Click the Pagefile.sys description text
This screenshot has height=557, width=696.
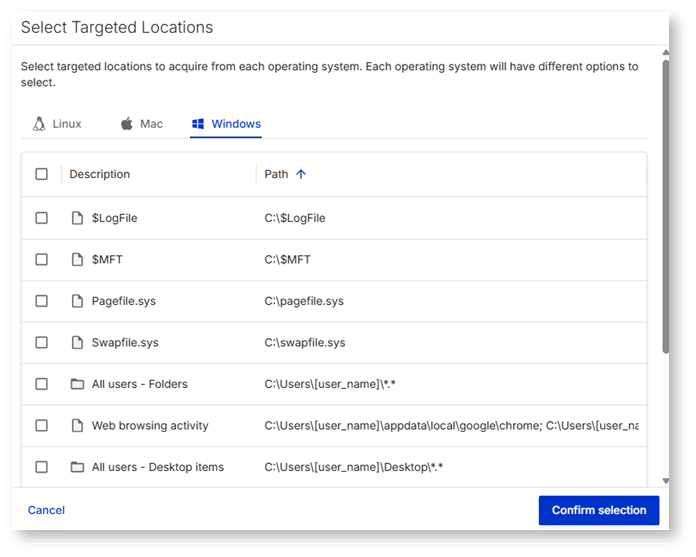pyautogui.click(x=124, y=301)
